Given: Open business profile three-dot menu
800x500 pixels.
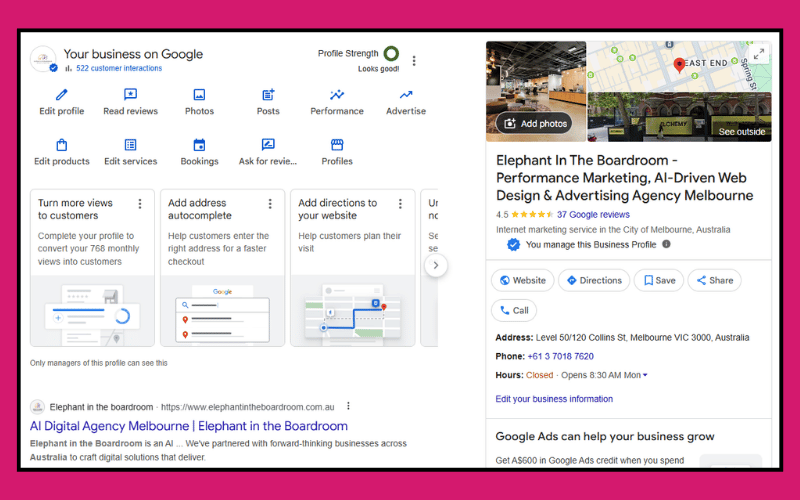Looking at the screenshot, I should point(414,61).
